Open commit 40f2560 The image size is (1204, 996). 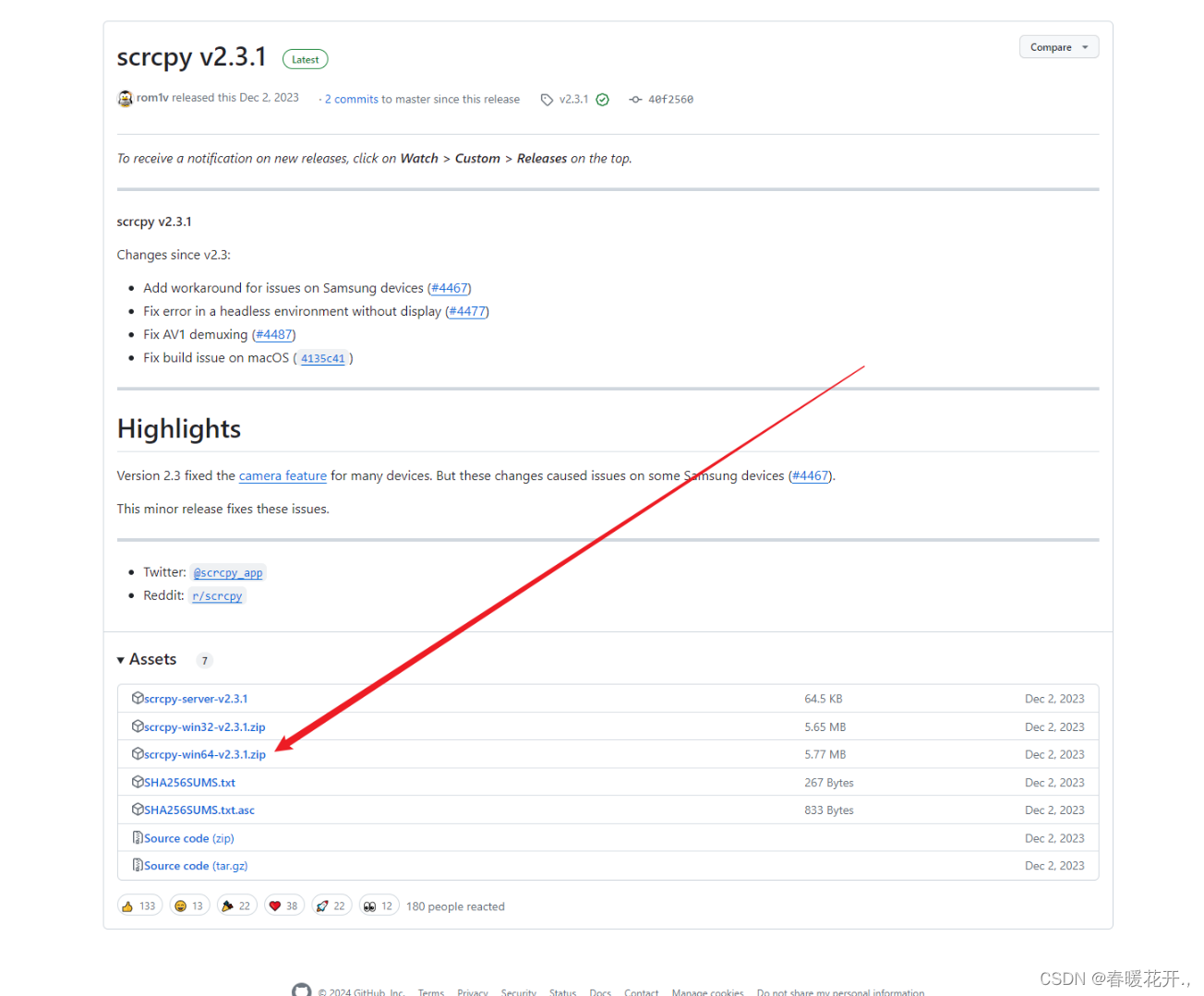[x=670, y=100]
